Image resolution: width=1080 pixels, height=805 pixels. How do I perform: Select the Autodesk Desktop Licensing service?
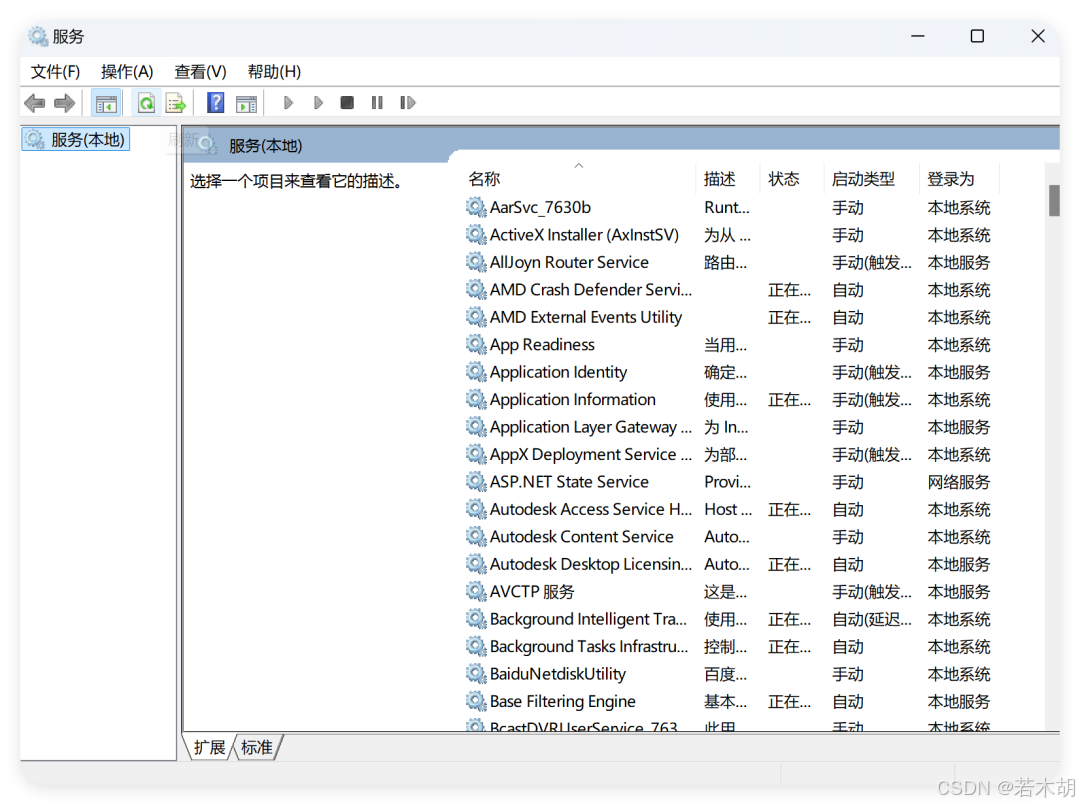point(591,564)
